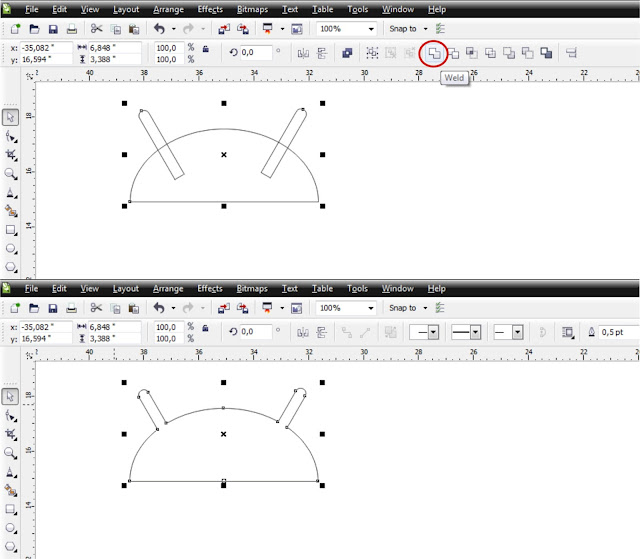This screenshot has height=559, width=640.
Task: Click object height 3,388 field in lower bar
Action: [114, 339]
